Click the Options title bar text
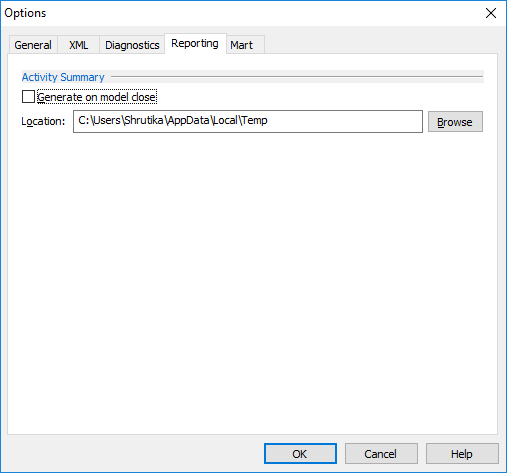 tap(25, 13)
